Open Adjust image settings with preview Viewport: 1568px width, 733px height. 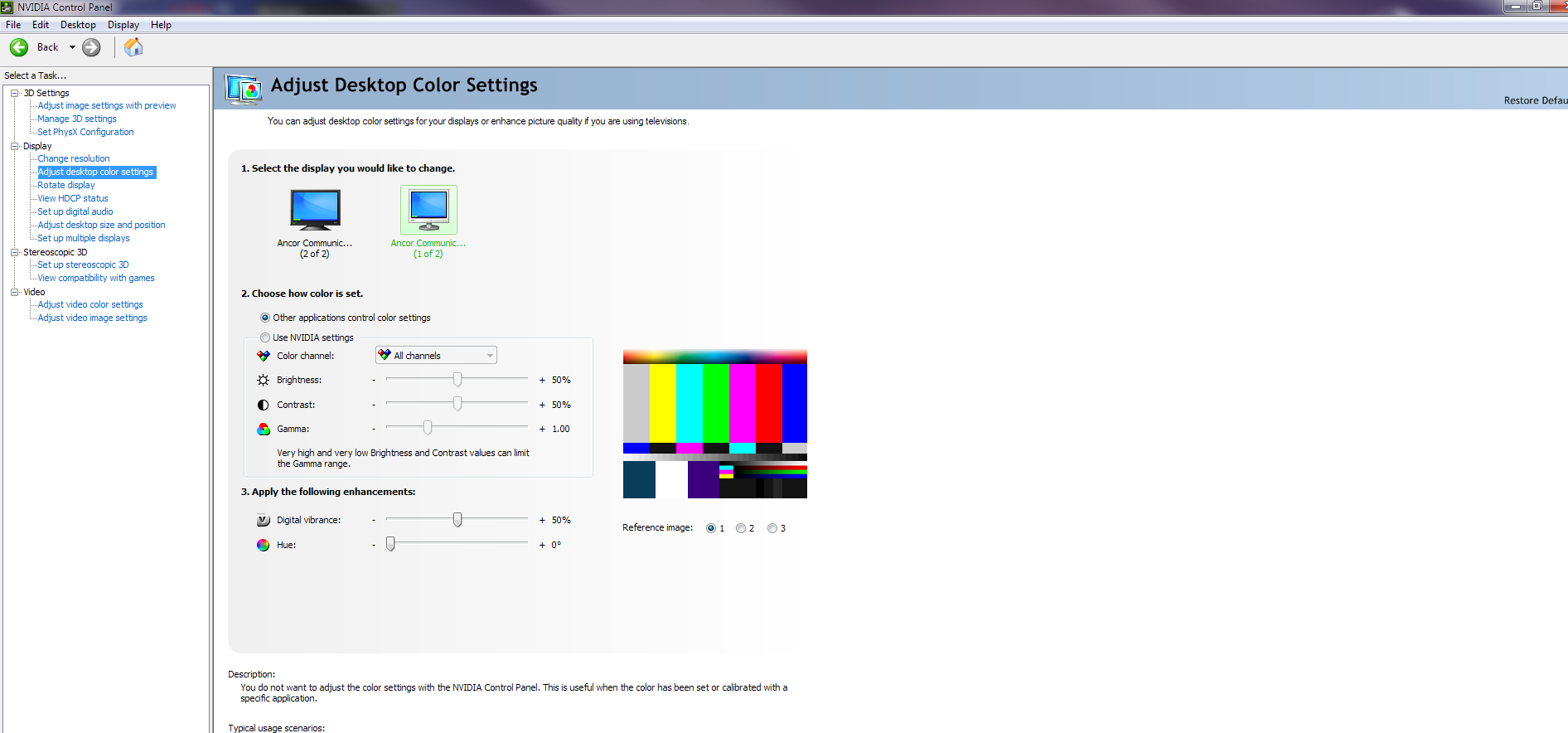click(107, 105)
